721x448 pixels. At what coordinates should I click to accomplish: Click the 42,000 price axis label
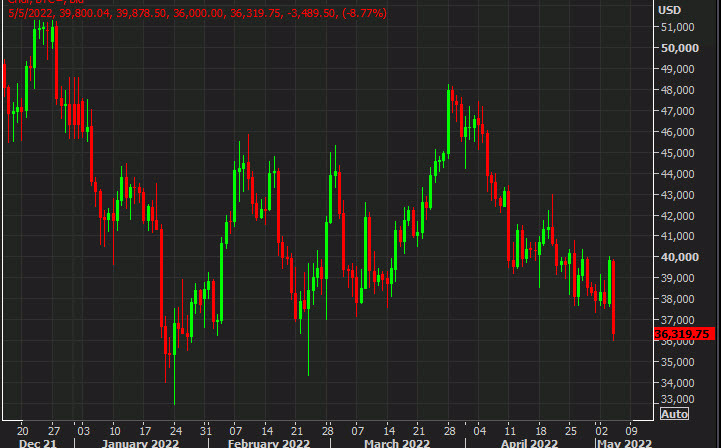coord(678,215)
